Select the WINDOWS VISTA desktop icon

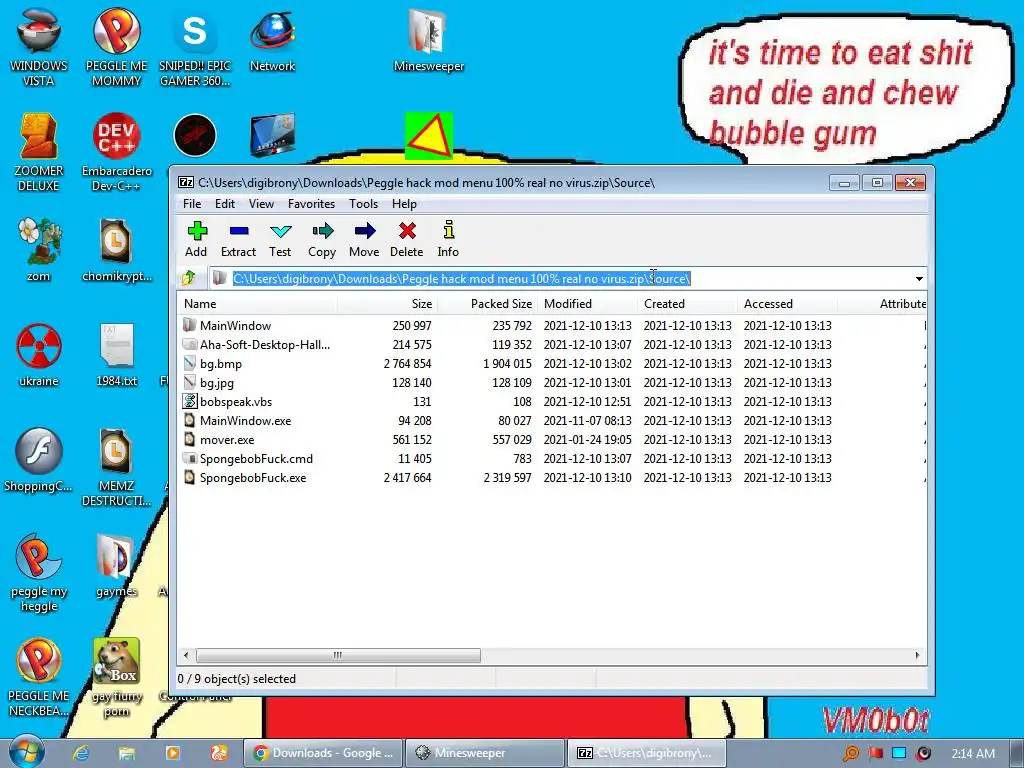pos(39,47)
